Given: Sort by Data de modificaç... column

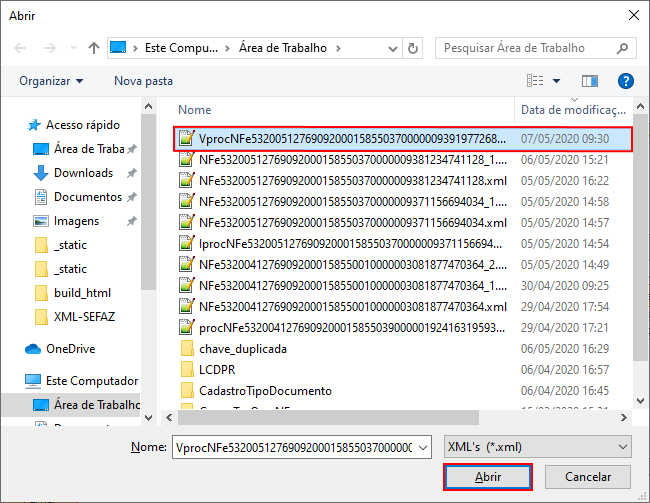Looking at the screenshot, I should coord(573,110).
